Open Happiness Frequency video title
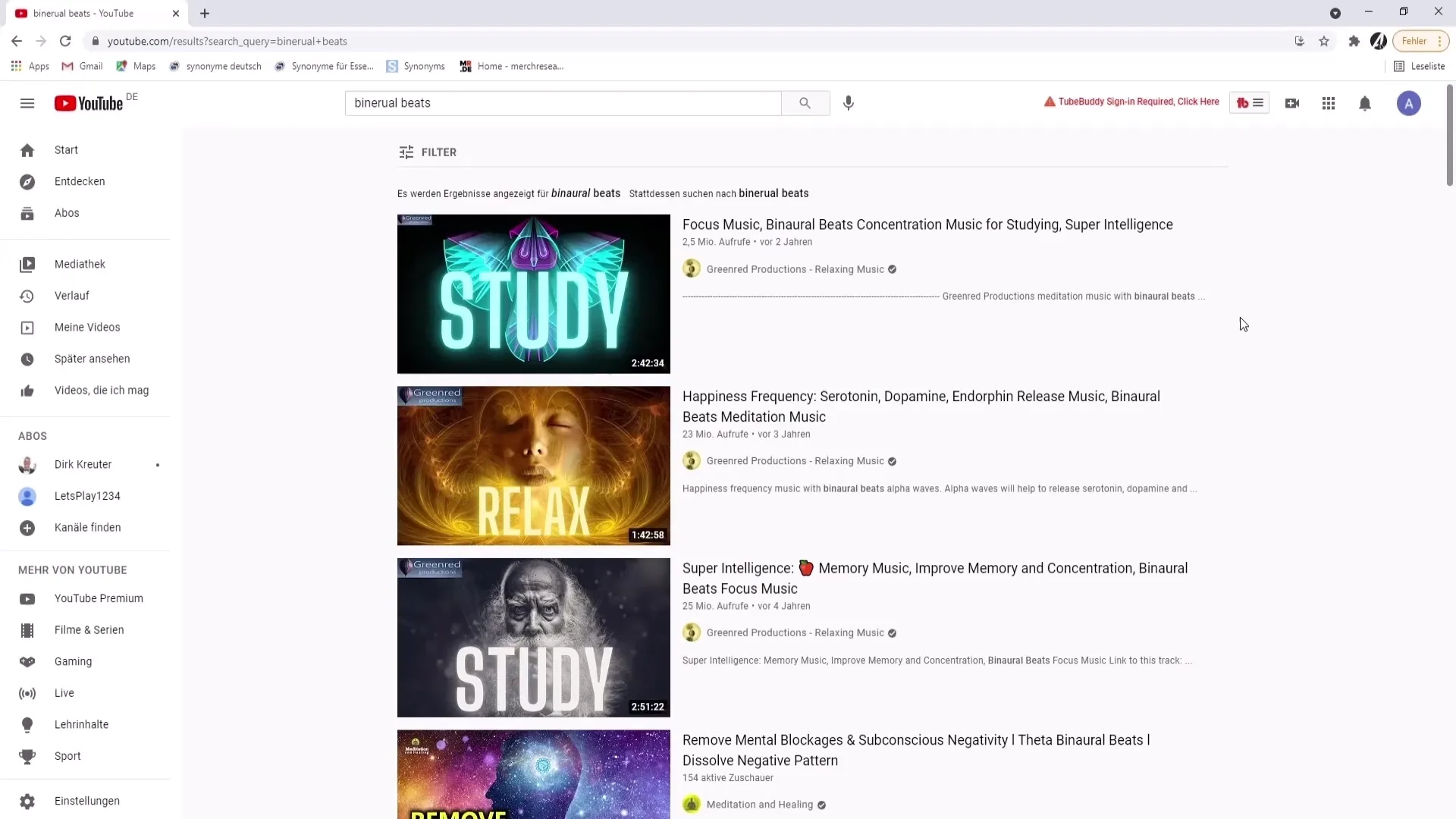This screenshot has width=1456, height=819. pyautogui.click(x=921, y=406)
